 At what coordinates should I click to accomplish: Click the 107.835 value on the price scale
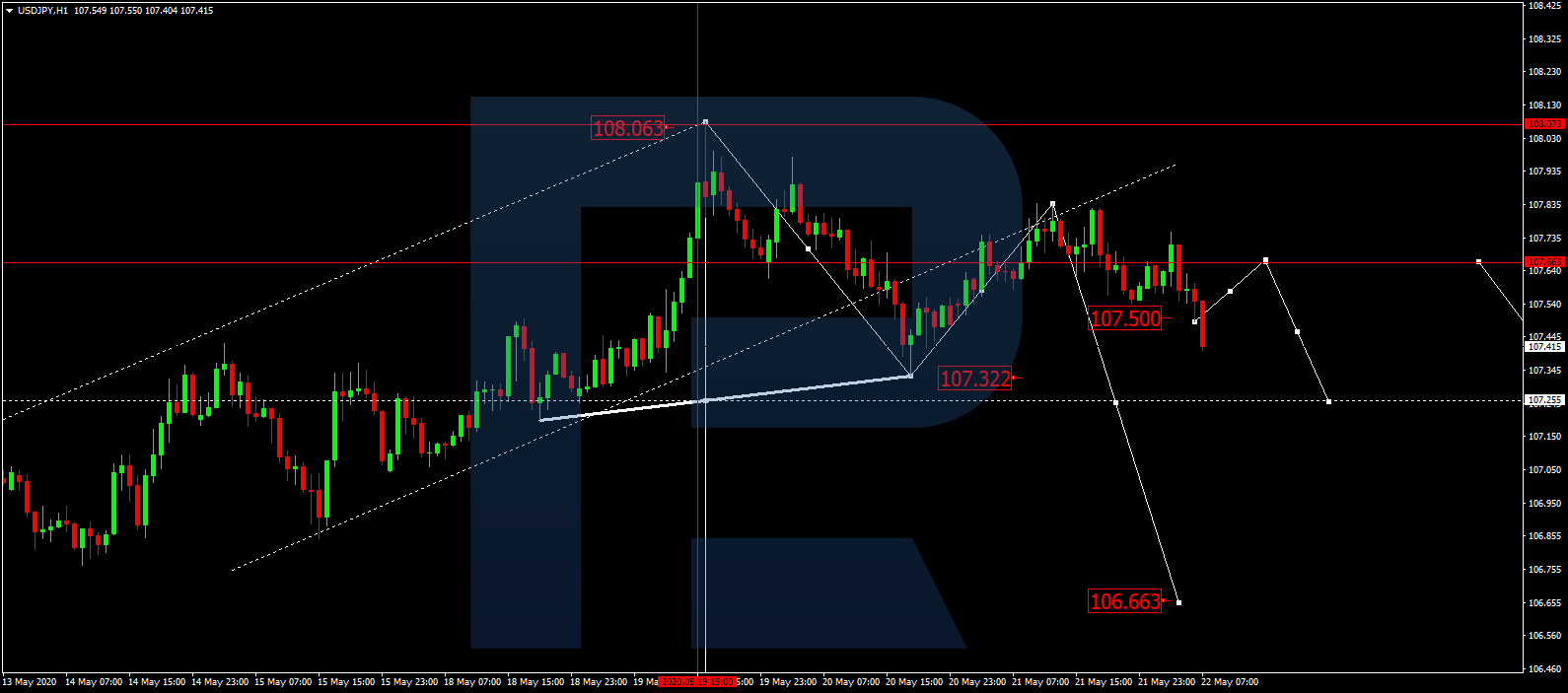(x=1544, y=205)
